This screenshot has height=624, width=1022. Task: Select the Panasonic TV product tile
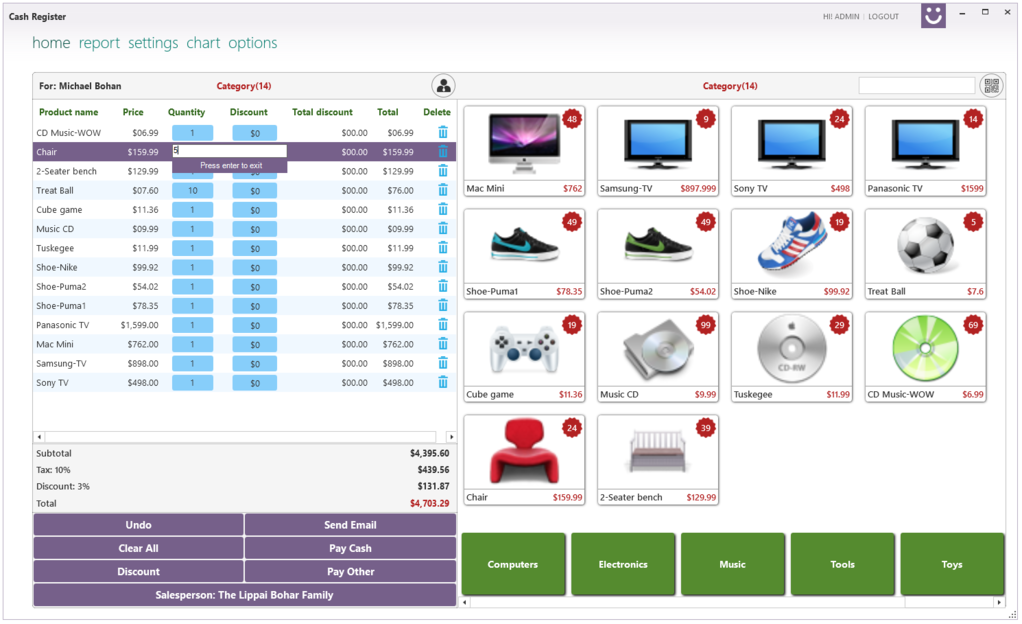(x=926, y=151)
